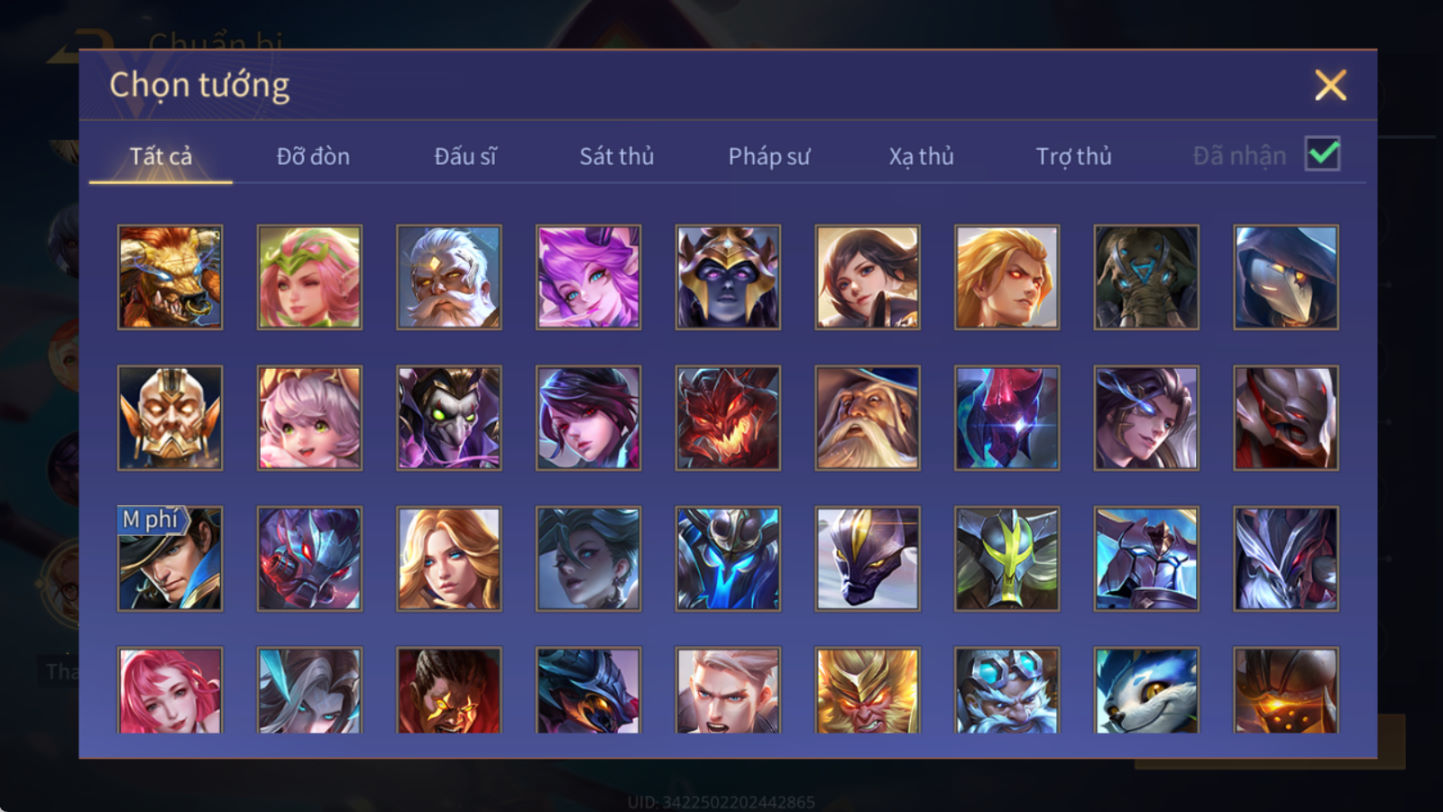Open the 'Sát thủ' hero tab
Viewport: 1443px width, 812px height.
[x=617, y=156]
